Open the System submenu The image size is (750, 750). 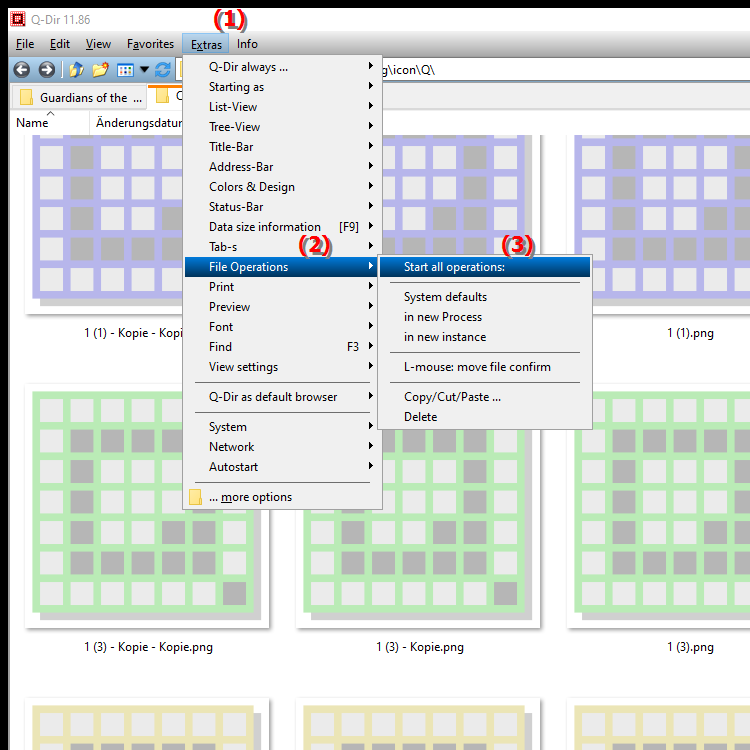click(x=283, y=427)
